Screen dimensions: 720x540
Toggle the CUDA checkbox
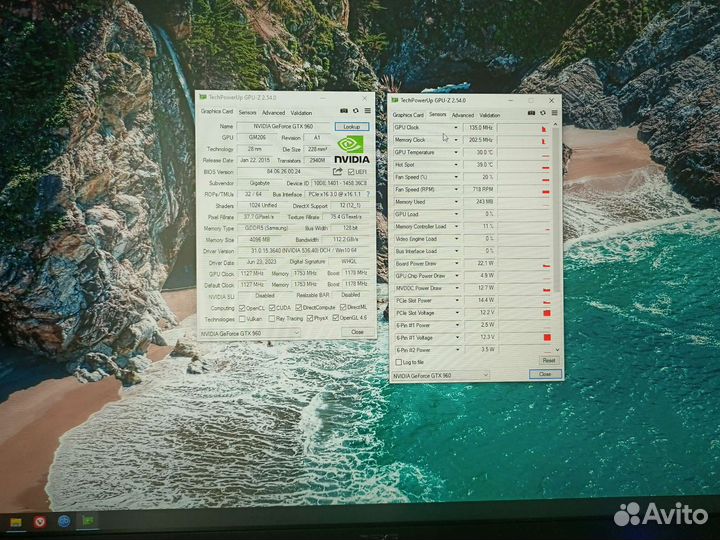[x=272, y=307]
